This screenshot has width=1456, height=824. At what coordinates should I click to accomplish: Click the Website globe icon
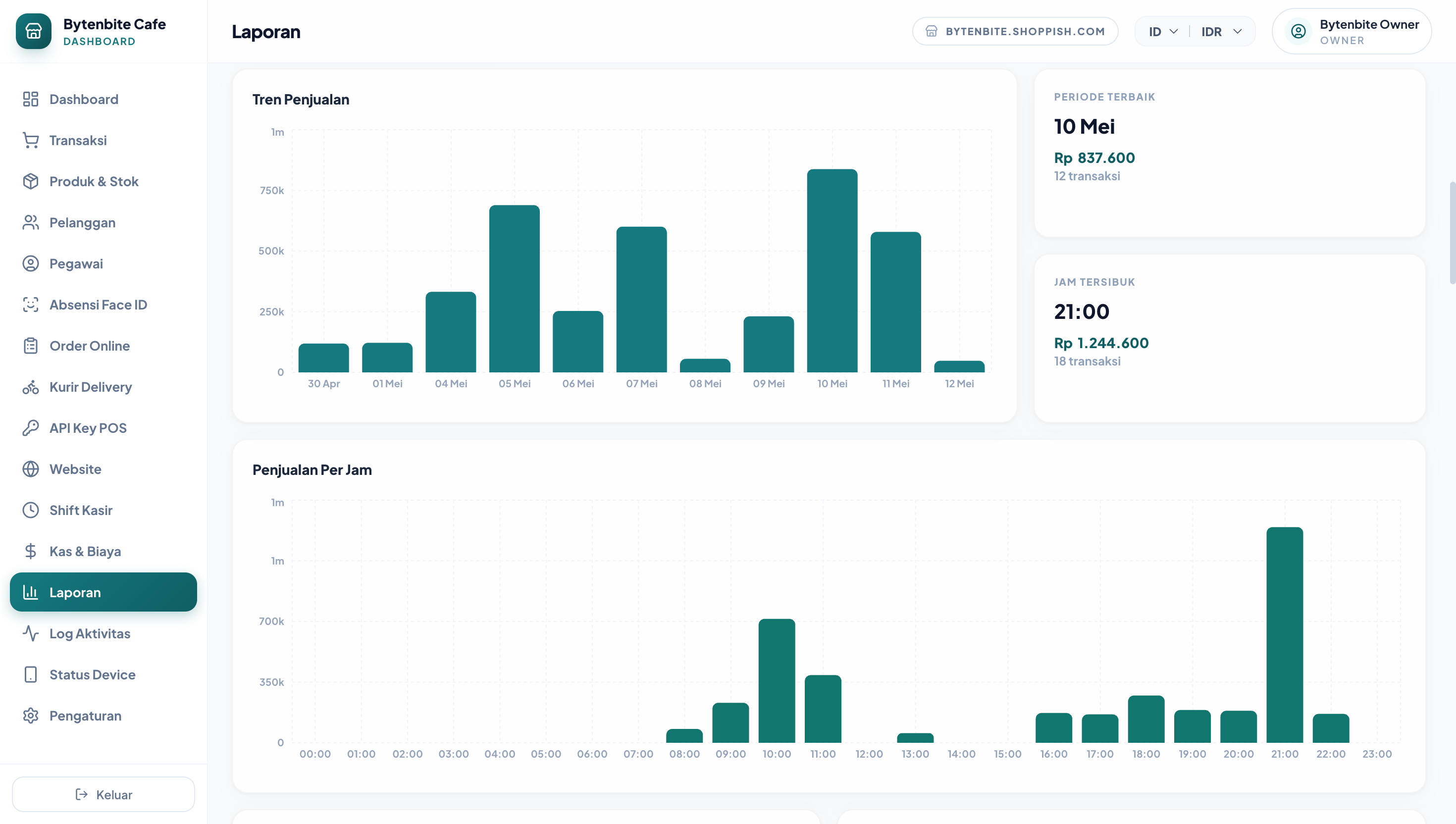pos(31,469)
